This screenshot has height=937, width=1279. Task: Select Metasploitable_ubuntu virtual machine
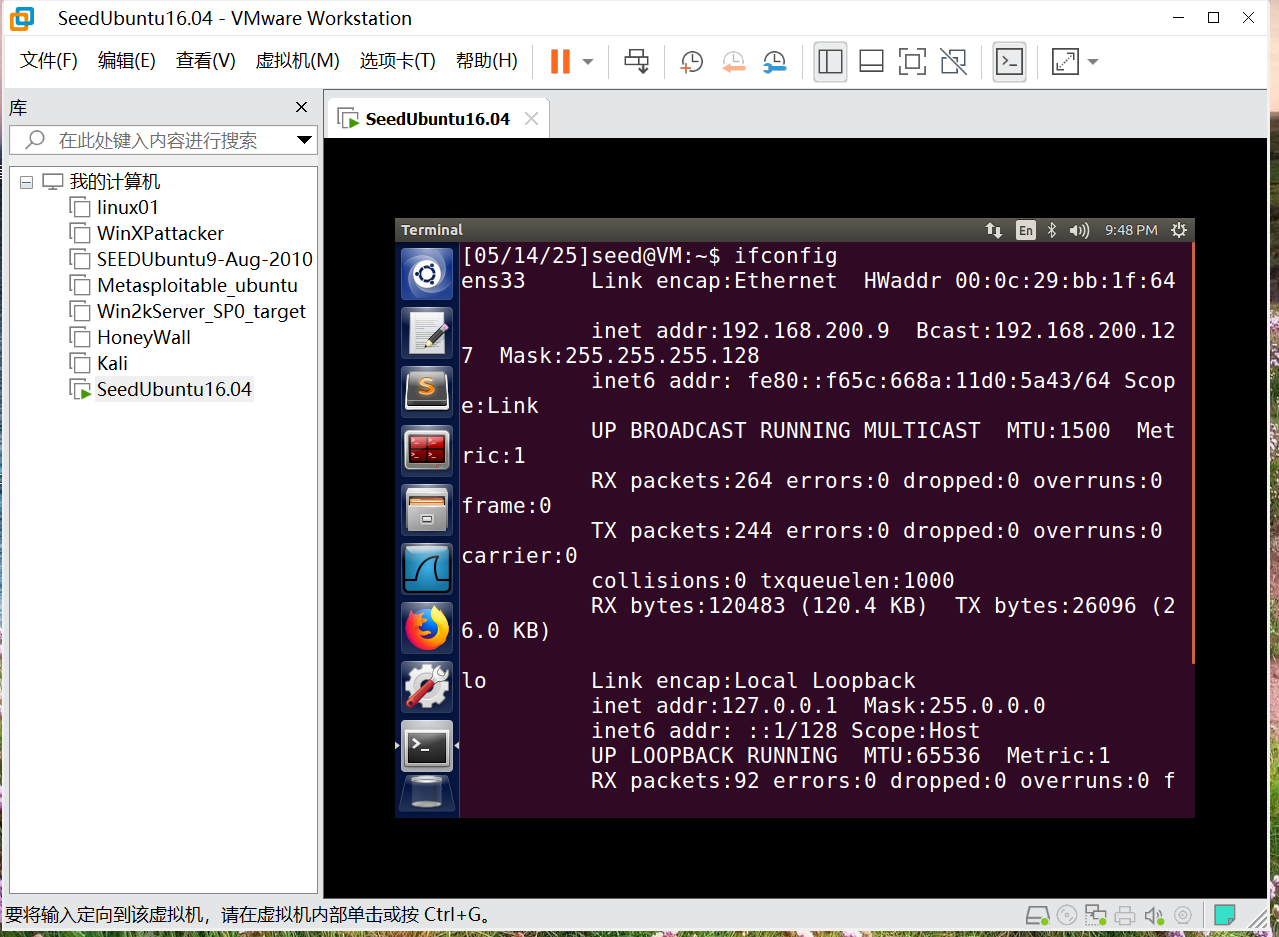197,286
